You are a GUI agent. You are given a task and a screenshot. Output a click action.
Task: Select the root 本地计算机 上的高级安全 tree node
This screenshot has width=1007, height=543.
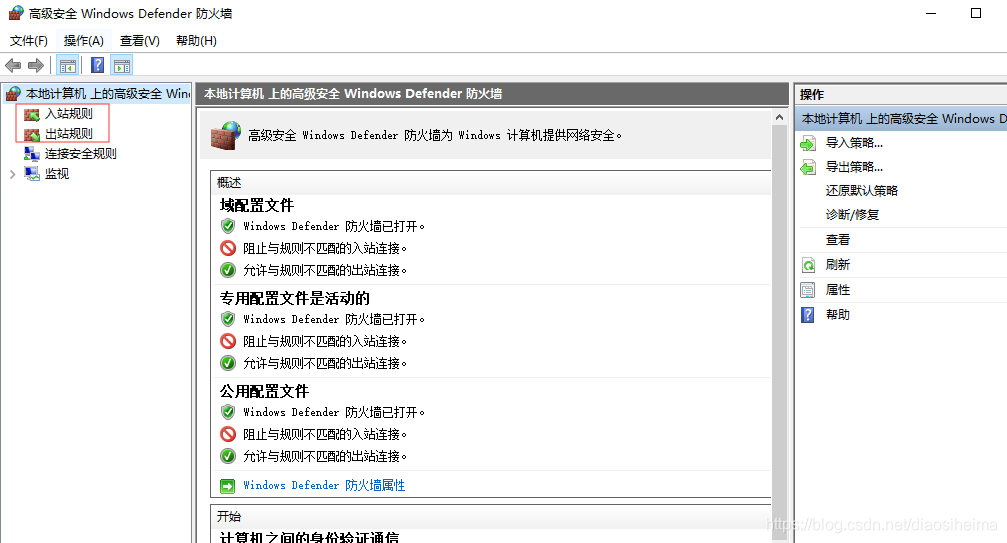tap(107, 94)
